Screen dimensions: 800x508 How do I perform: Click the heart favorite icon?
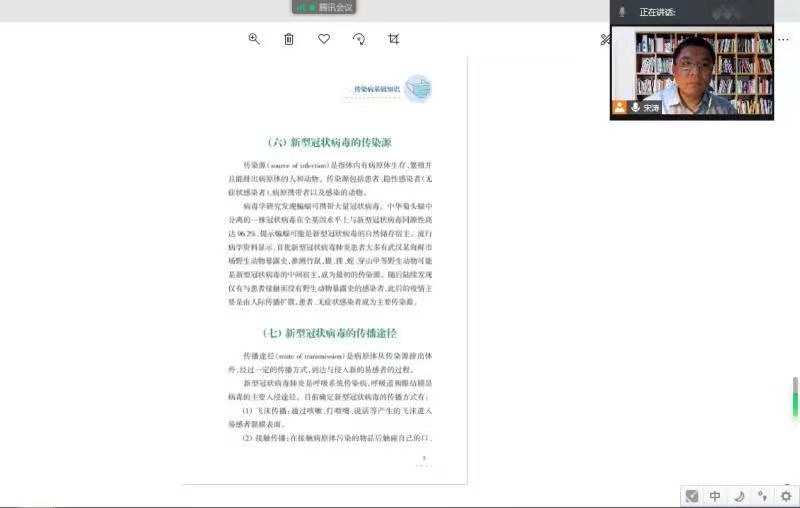324,39
